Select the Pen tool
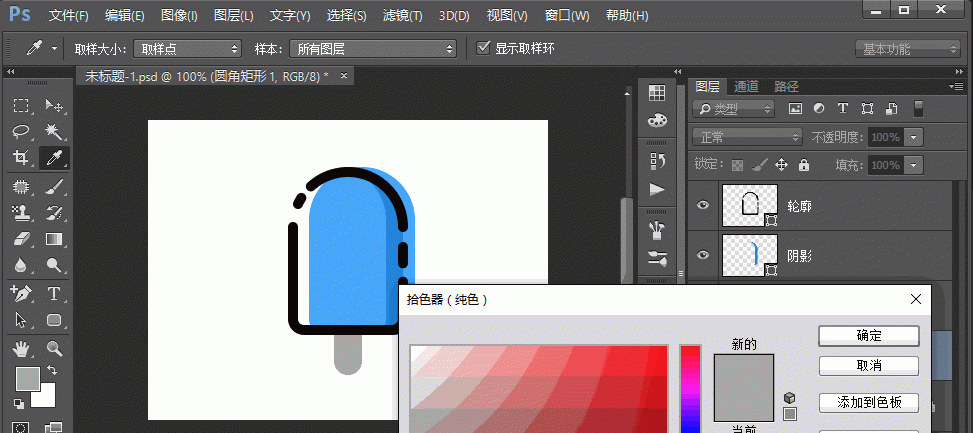The height and width of the screenshot is (433, 973). [21, 294]
